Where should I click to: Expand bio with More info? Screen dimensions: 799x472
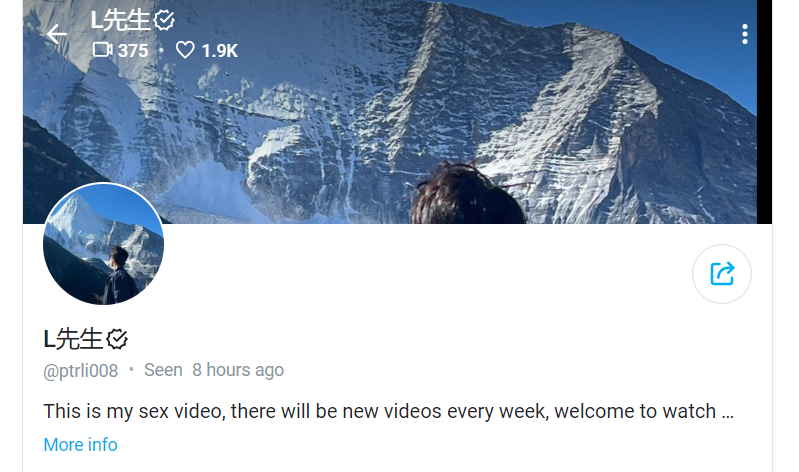81,444
